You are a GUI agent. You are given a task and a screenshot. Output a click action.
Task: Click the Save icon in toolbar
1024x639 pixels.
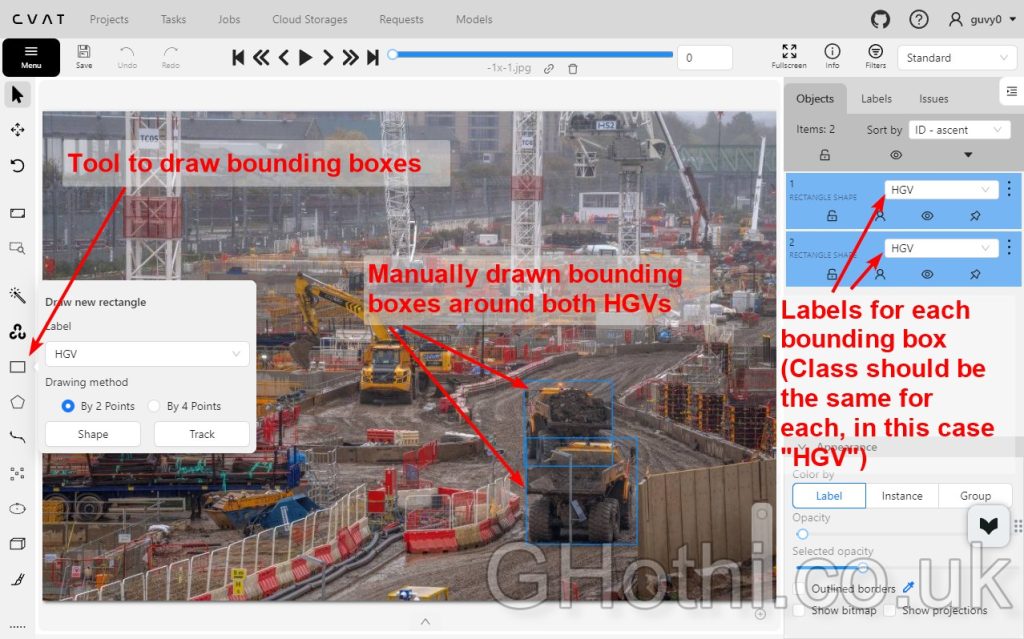tap(84, 56)
